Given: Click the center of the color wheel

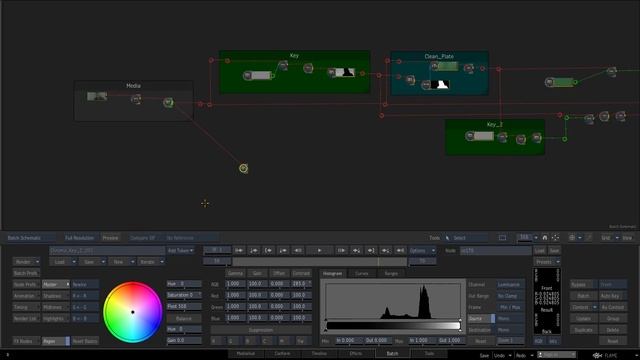Looking at the screenshot, I should coord(133,312).
